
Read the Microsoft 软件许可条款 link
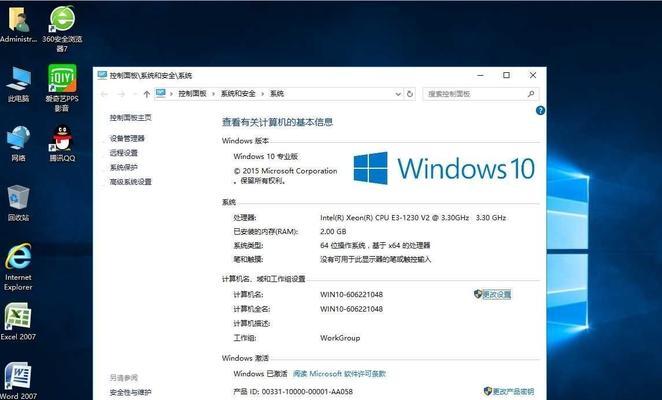[x=339, y=374]
